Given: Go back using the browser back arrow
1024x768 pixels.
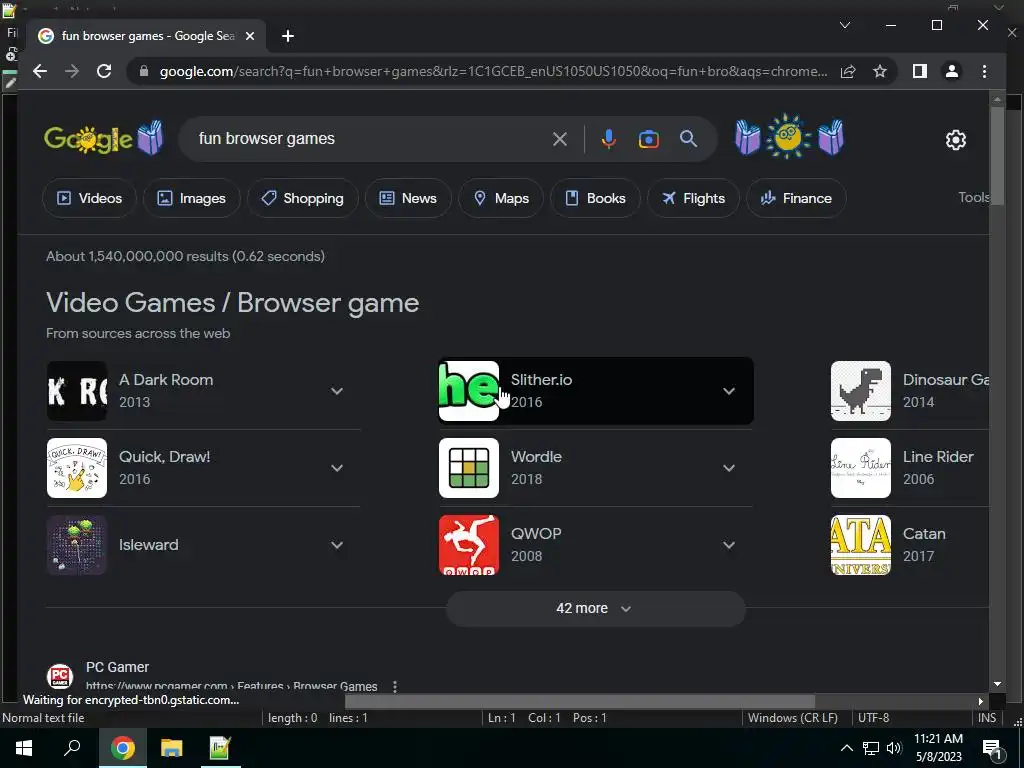Looking at the screenshot, I should click(40, 71).
